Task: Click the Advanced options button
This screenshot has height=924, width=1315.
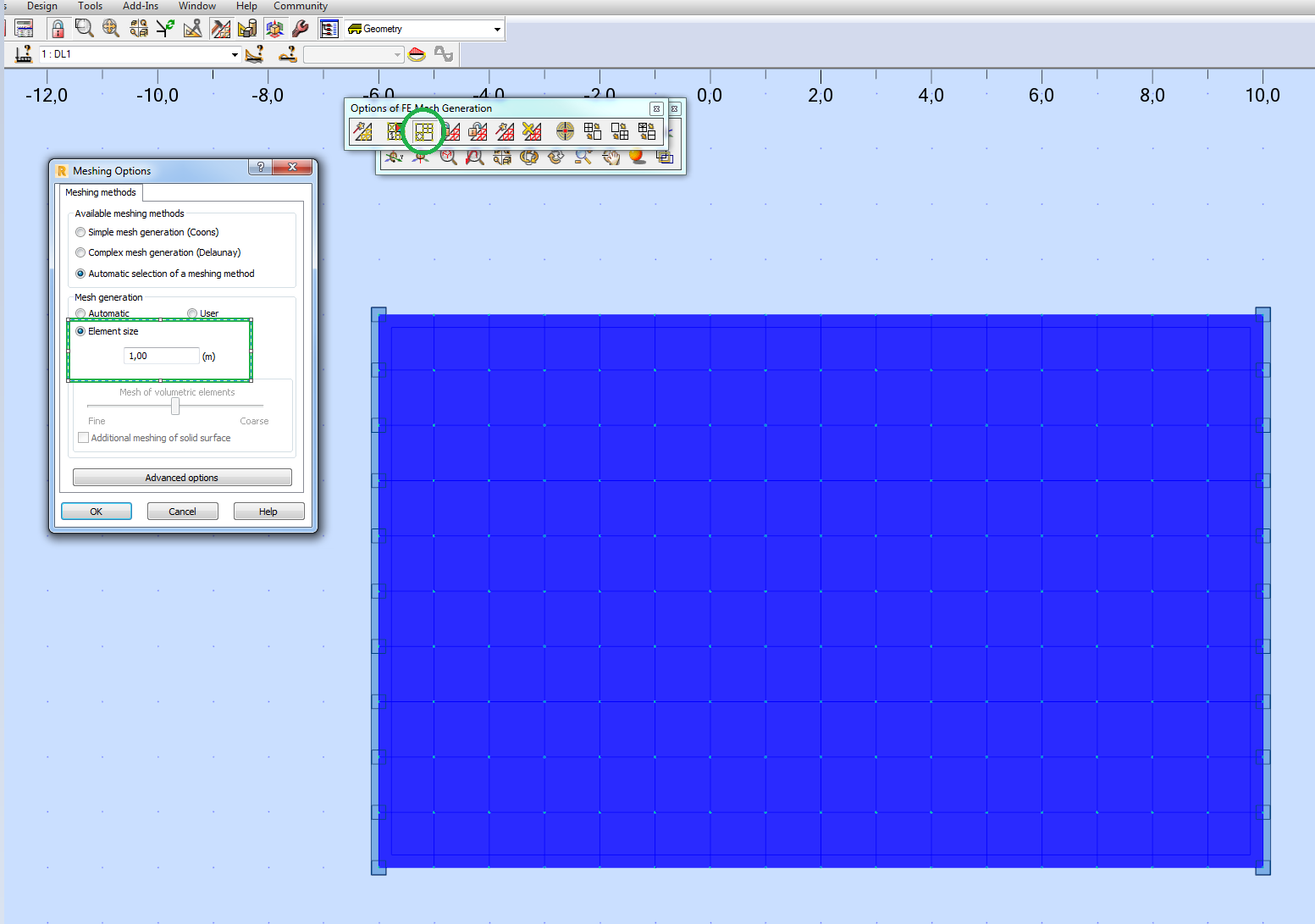Action: tap(181, 477)
